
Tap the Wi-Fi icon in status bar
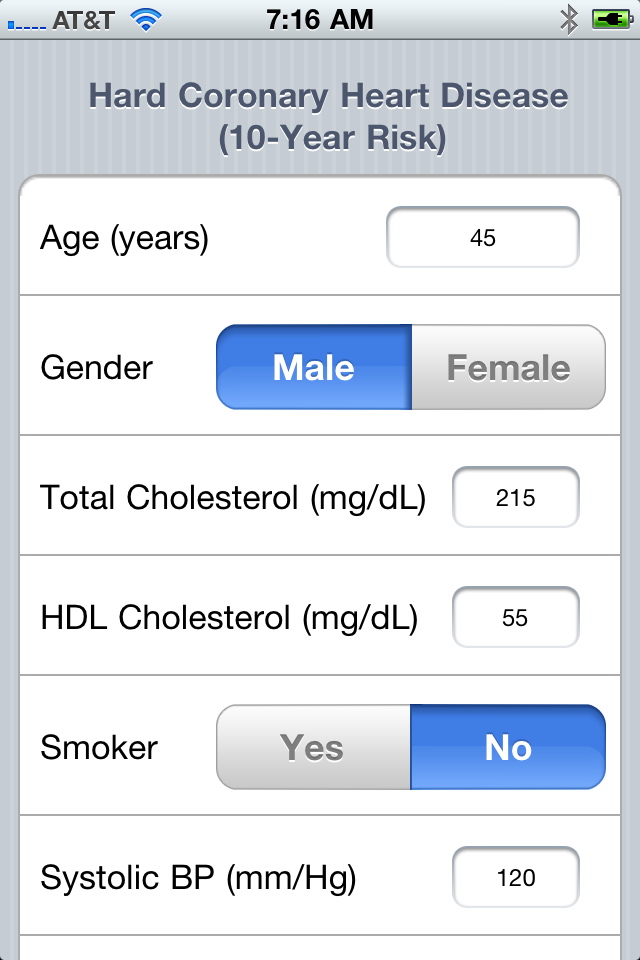point(146,20)
